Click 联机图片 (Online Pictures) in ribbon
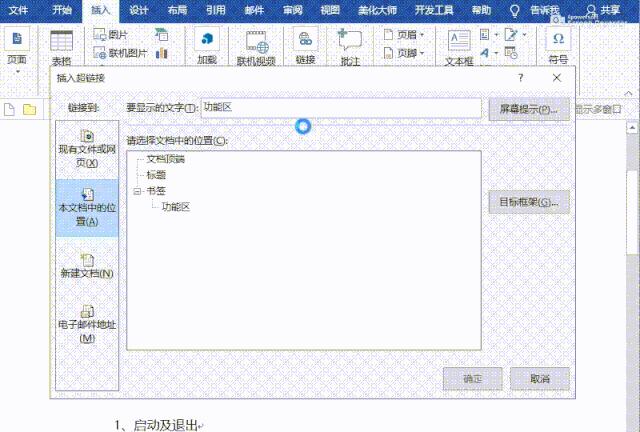Viewport: 640px width, 432px height. click(x=120, y=53)
